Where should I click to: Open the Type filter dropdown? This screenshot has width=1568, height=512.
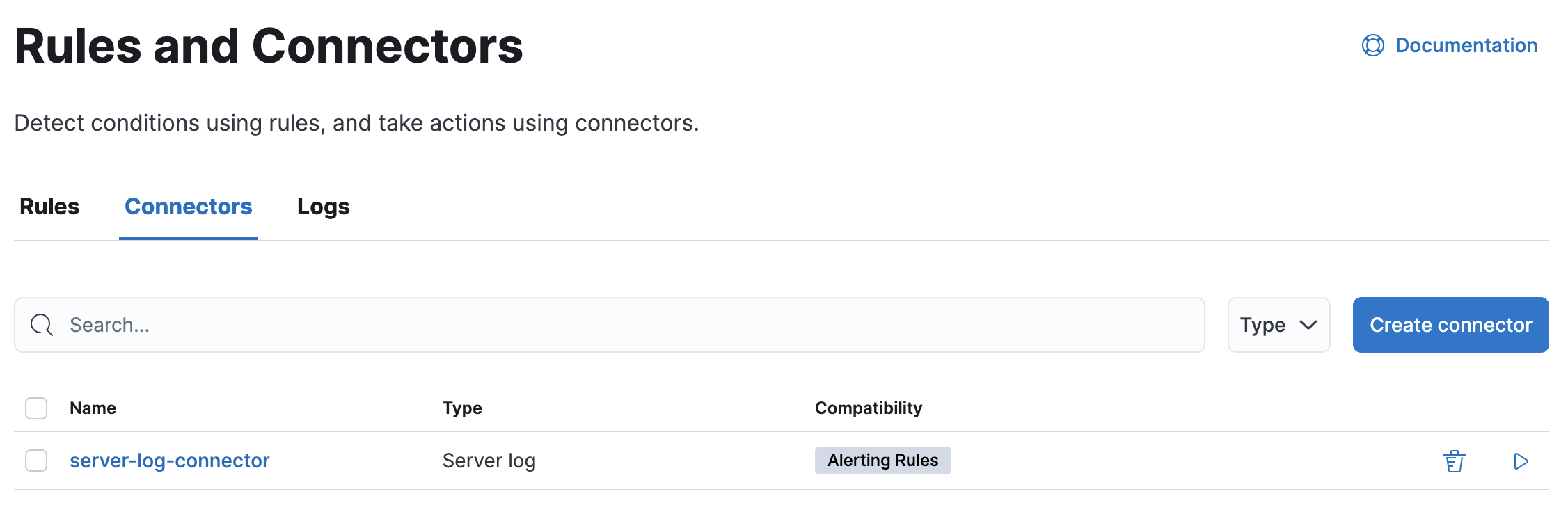pyautogui.click(x=1278, y=324)
